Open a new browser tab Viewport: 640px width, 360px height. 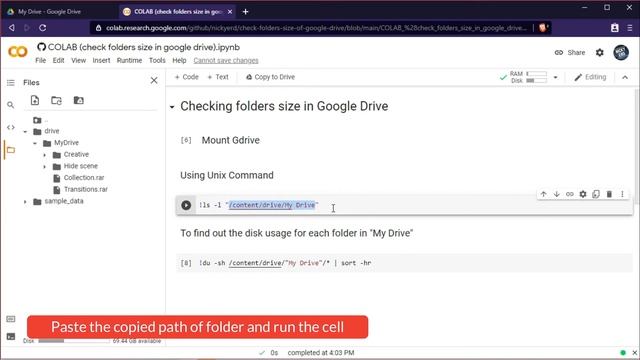point(245,12)
